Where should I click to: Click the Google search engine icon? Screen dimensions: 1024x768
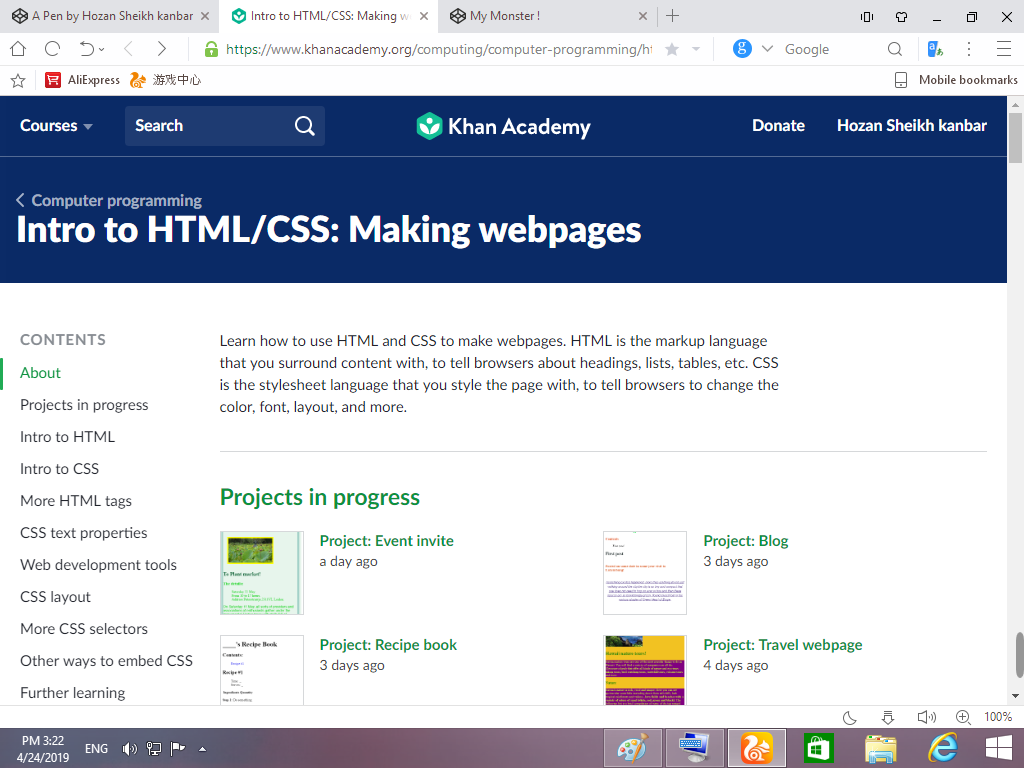742,48
